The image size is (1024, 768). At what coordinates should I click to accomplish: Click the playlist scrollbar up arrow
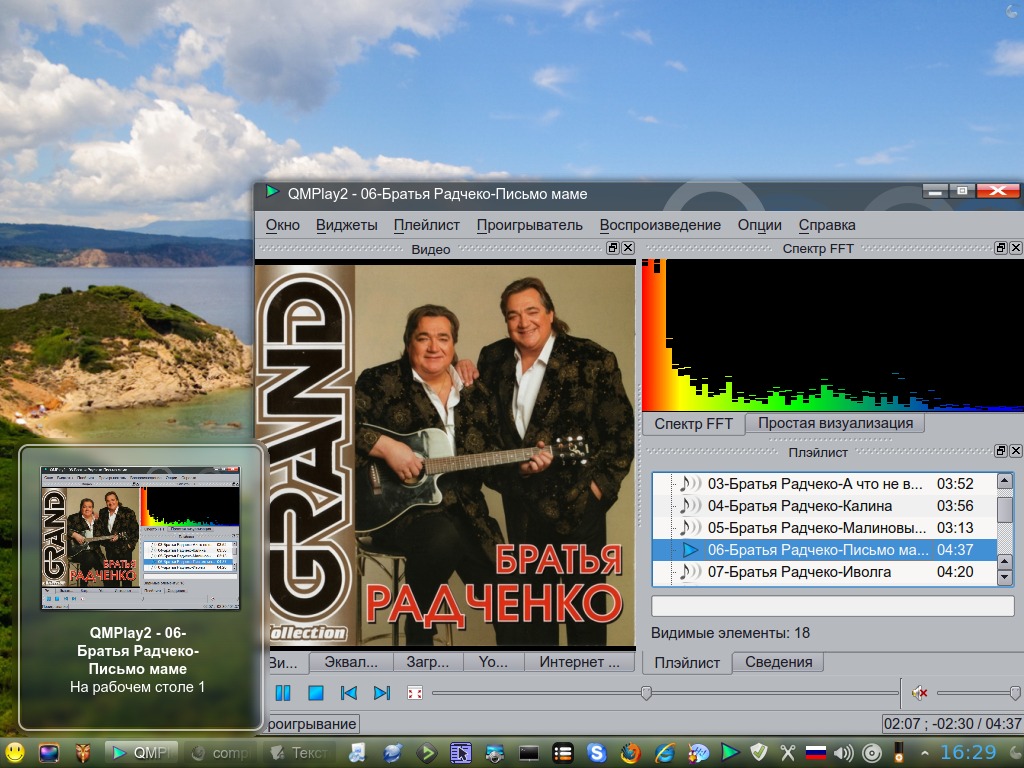[x=1004, y=482]
